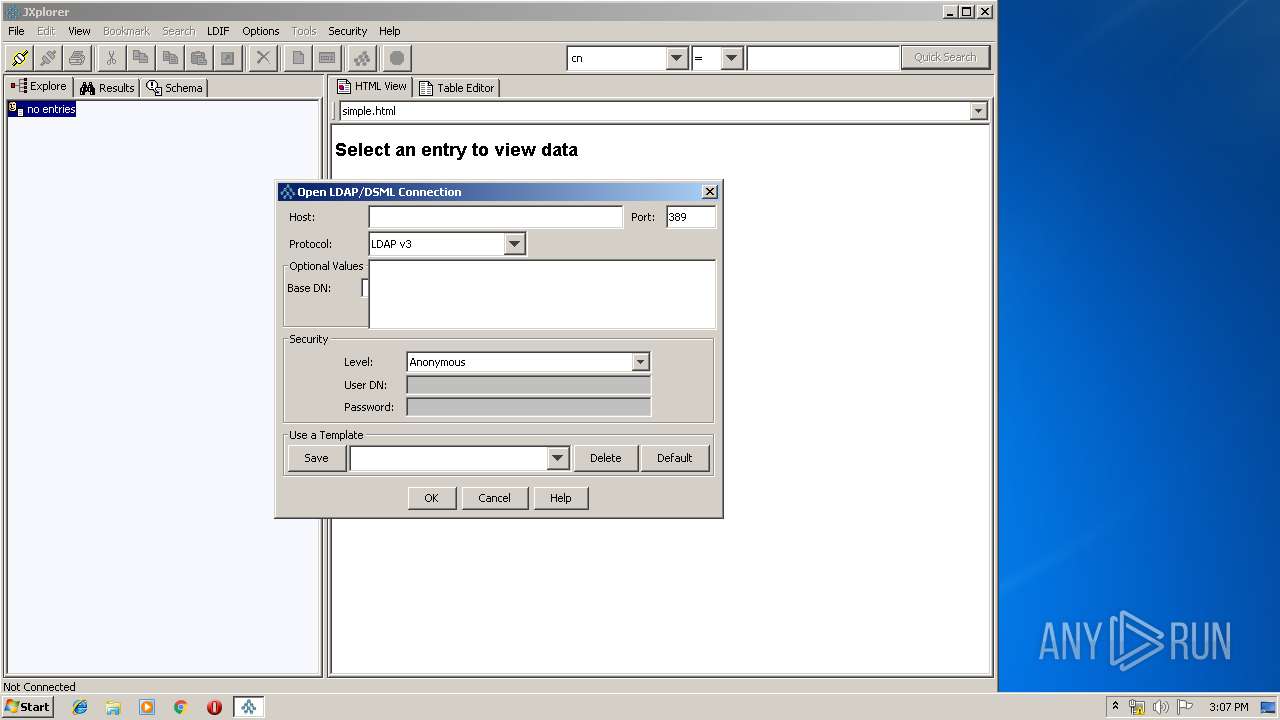The width and height of the screenshot is (1280, 720).
Task: Open the View menu
Action: [79, 31]
